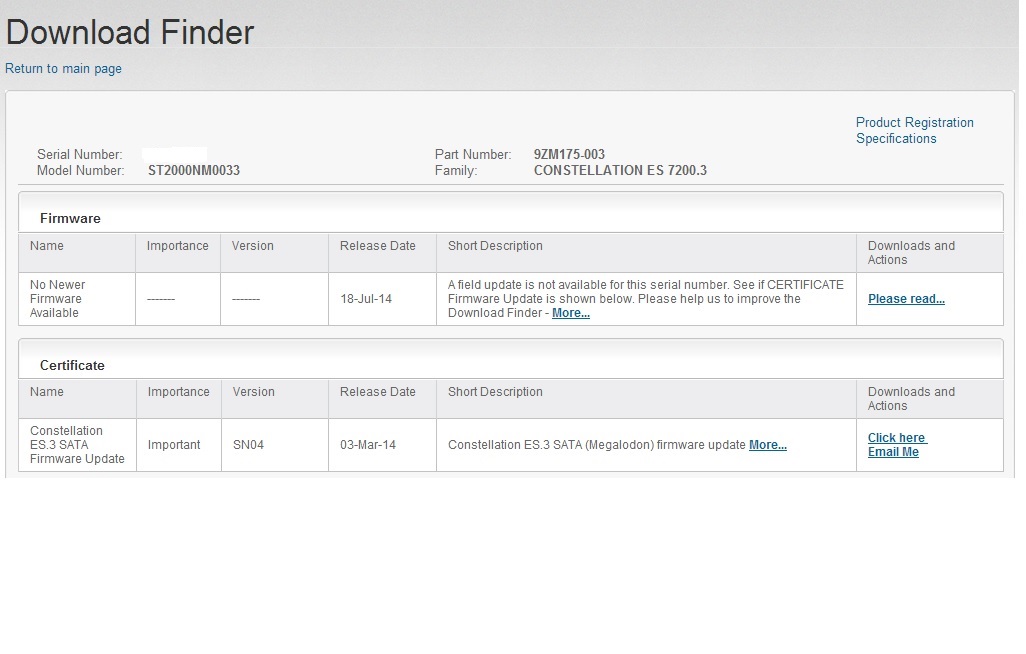
Task: Select Importance header in Certificate table
Action: (x=179, y=392)
